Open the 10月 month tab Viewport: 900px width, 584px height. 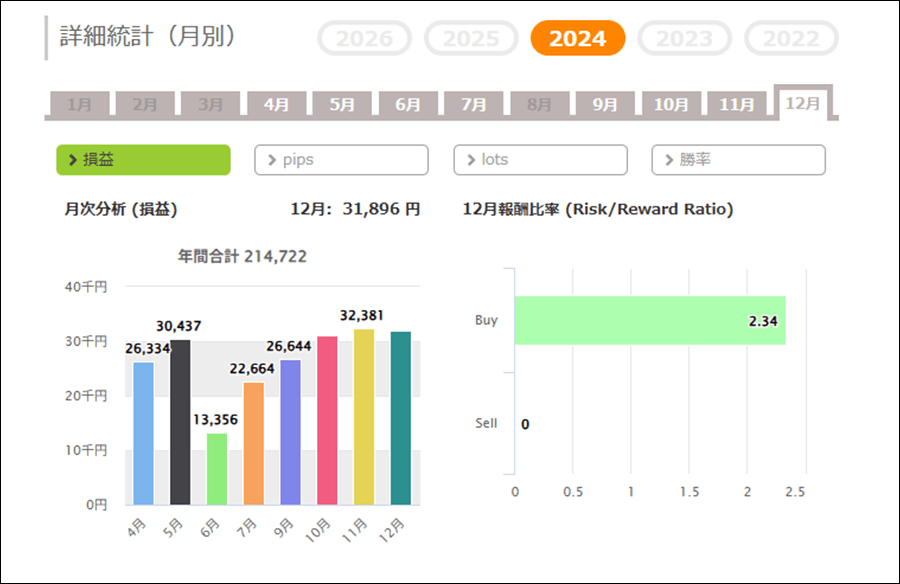tap(671, 104)
